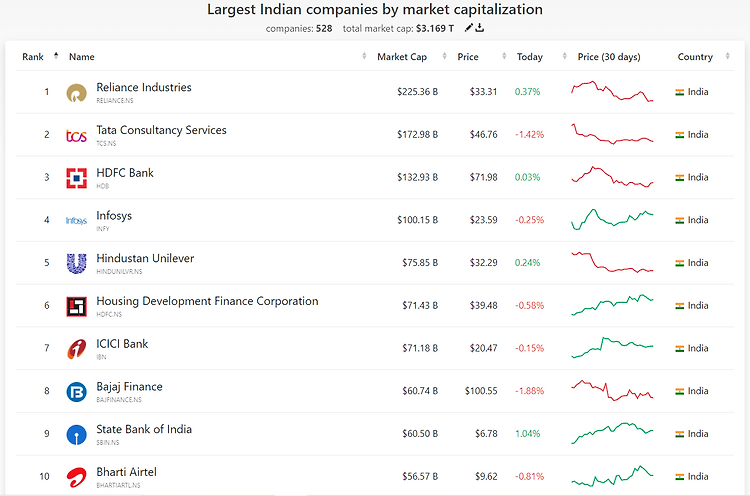This screenshot has height=496, width=750.
Task: Click the Infosys logo
Action: 77,220
